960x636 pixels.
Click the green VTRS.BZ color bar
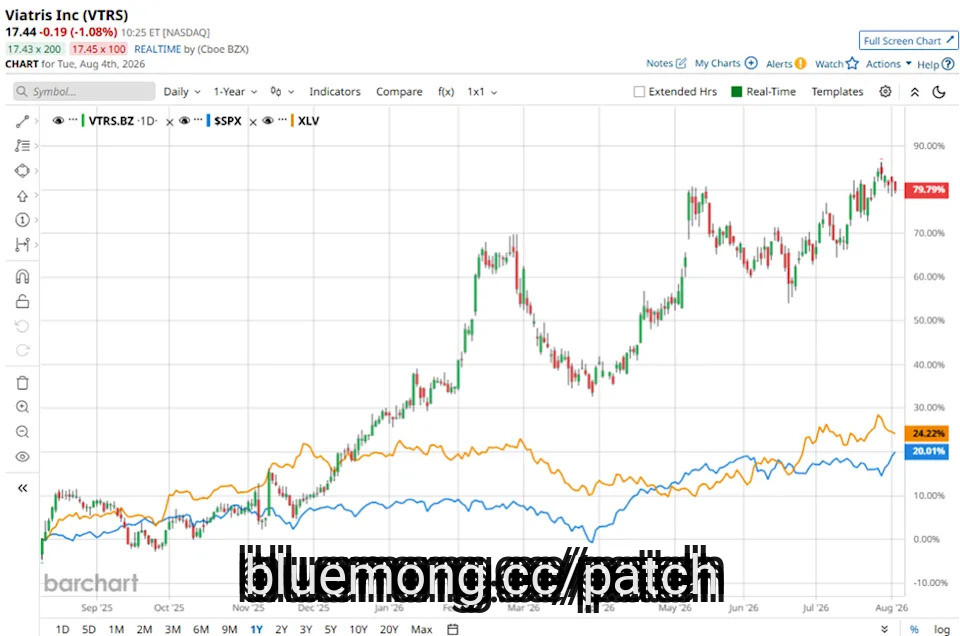(x=83, y=121)
